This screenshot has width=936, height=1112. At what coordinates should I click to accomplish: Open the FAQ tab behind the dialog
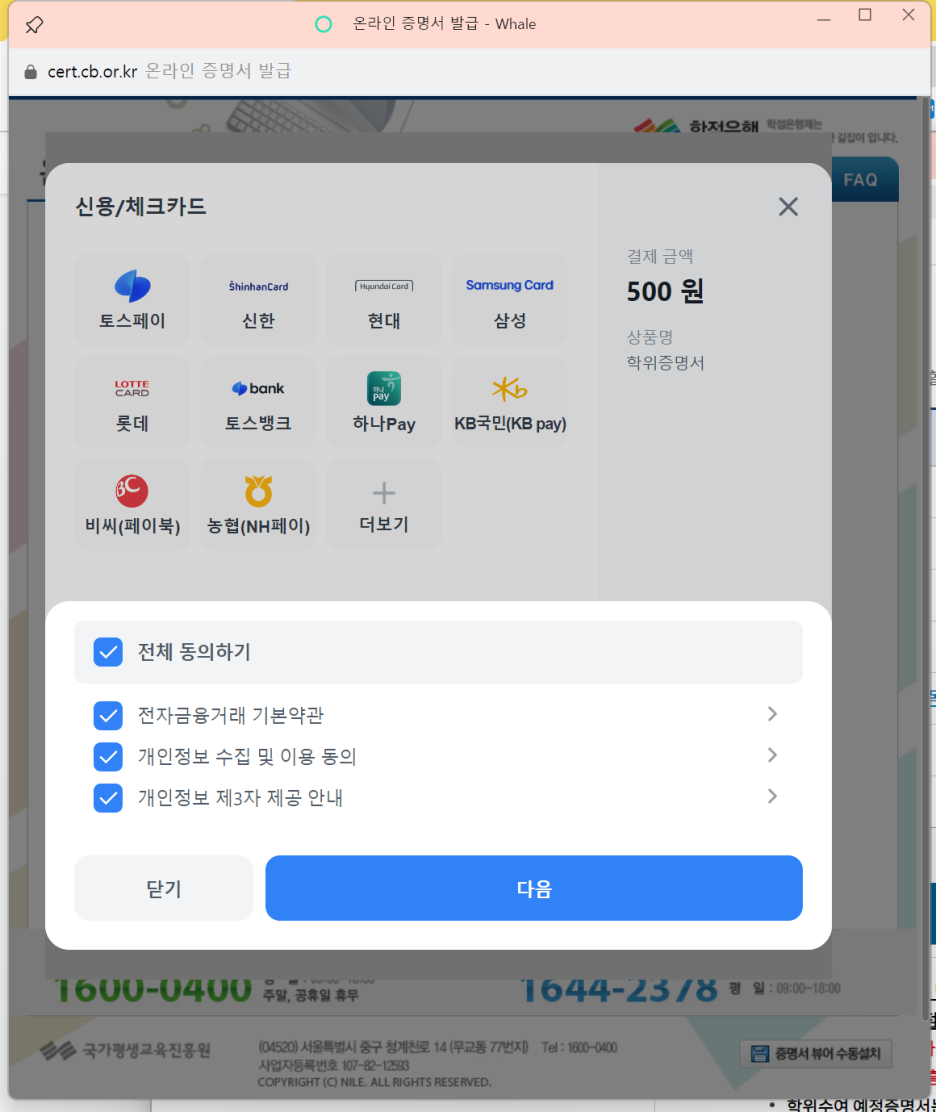click(864, 179)
